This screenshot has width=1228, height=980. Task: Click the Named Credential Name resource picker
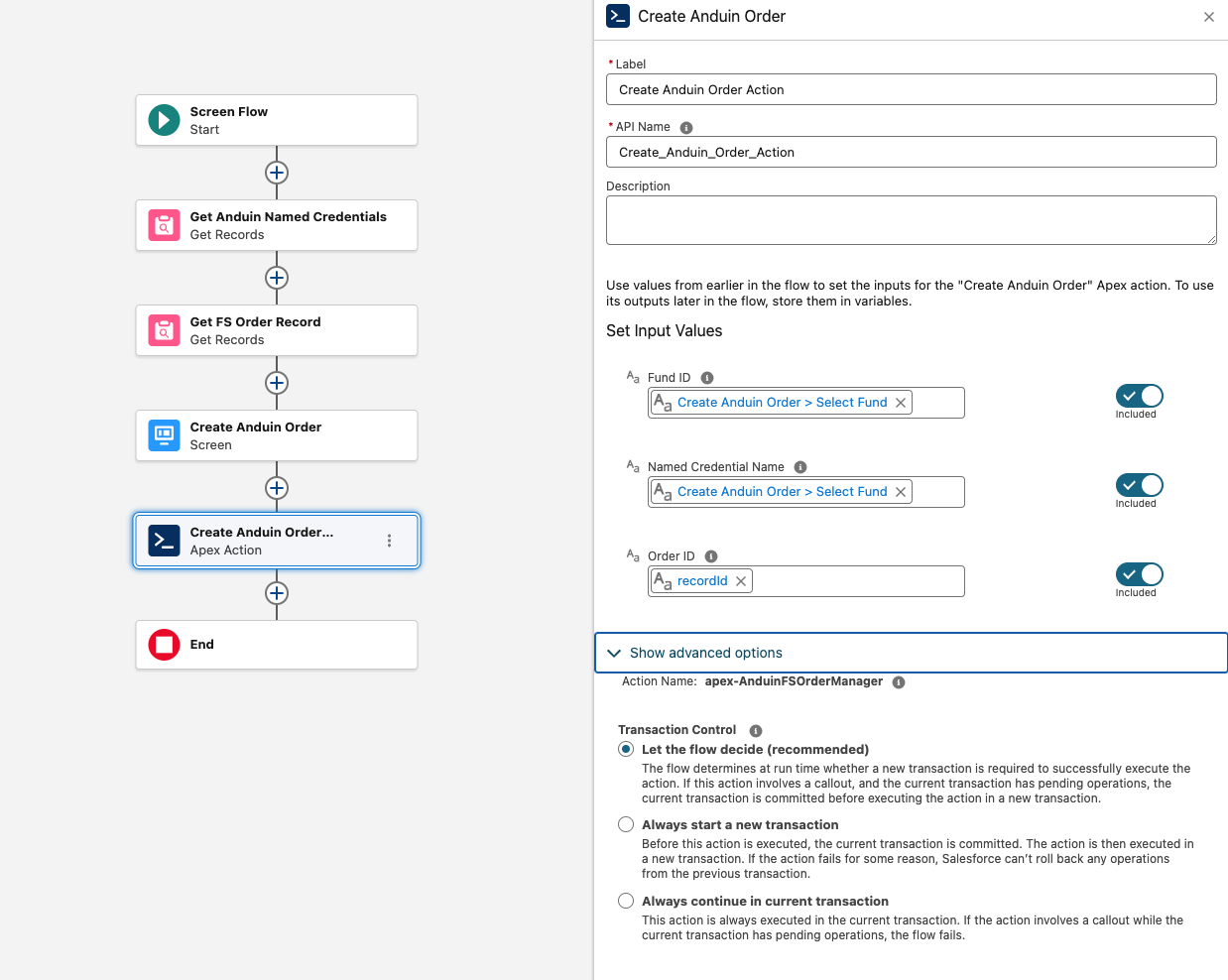pos(805,492)
